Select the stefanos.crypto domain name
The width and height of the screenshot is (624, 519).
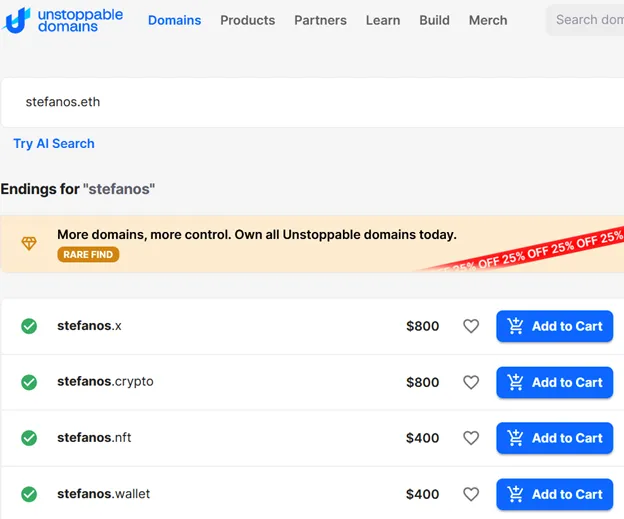tap(105, 382)
